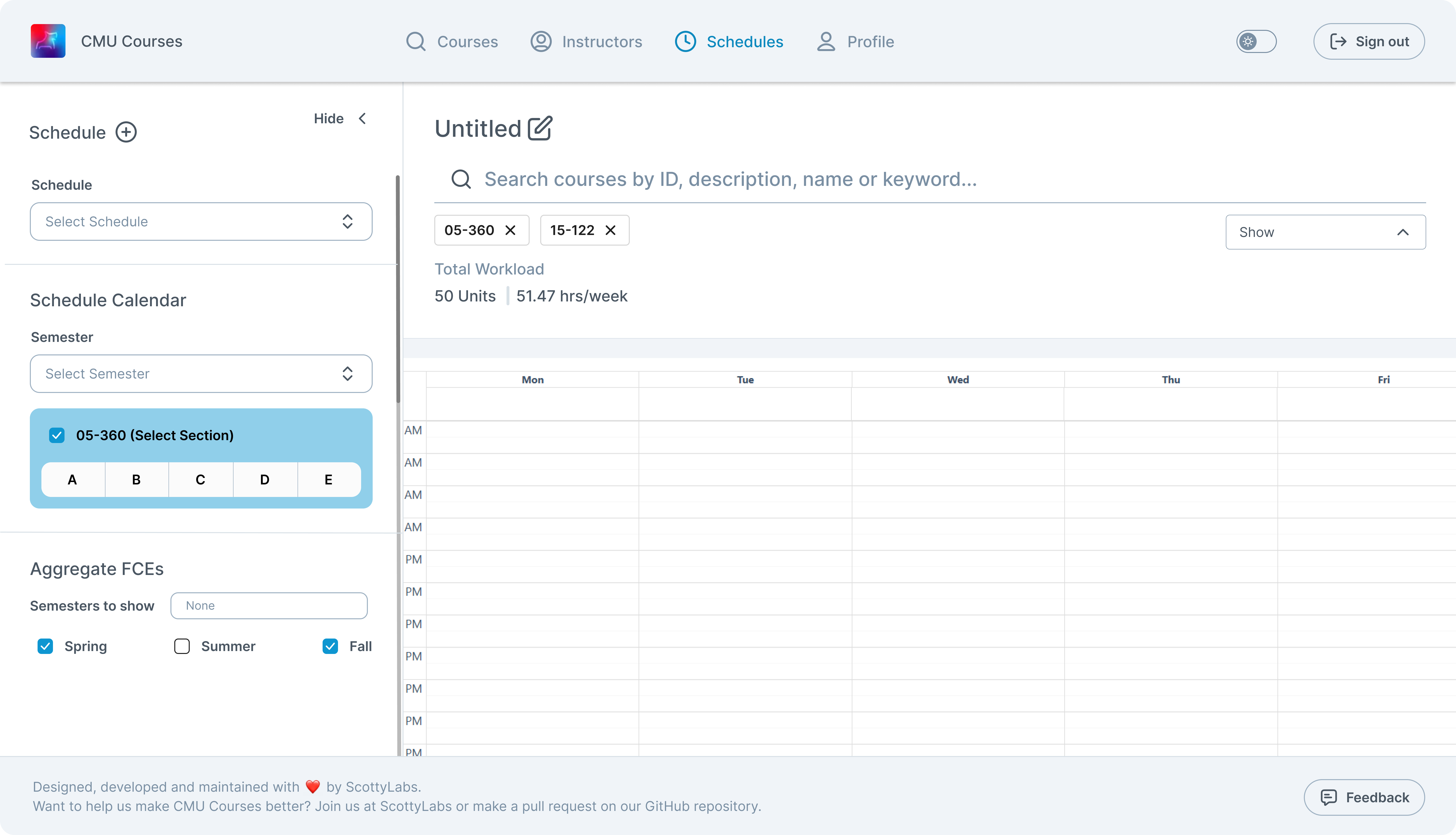Click the CMU Courses logo icon
Screen dimensions: 1456x835
pyautogui.click(x=48, y=41)
